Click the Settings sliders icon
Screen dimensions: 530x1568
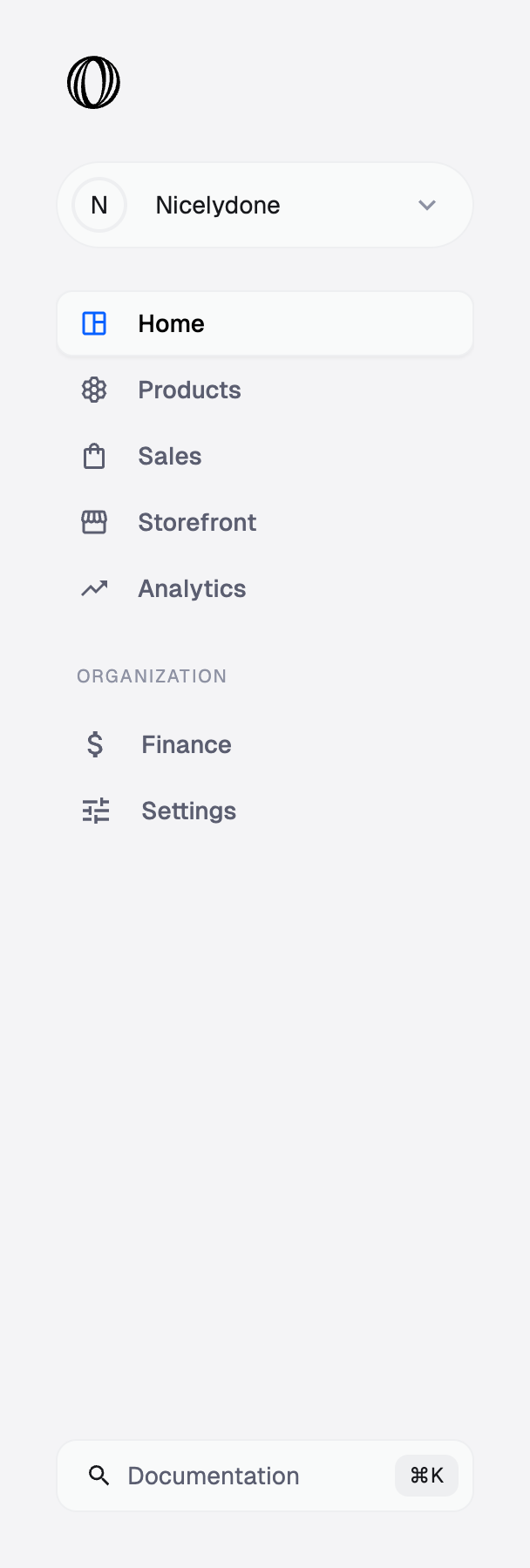pyautogui.click(x=95, y=811)
